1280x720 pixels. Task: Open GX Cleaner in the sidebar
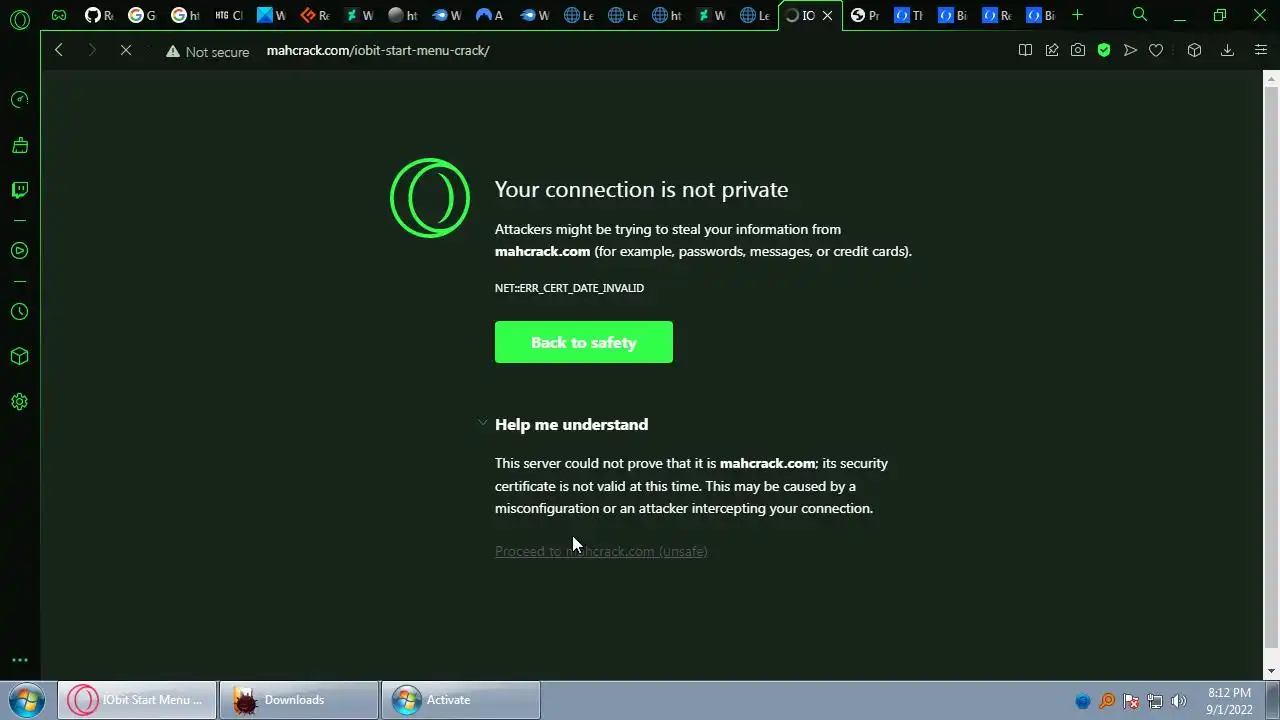tap(19, 145)
